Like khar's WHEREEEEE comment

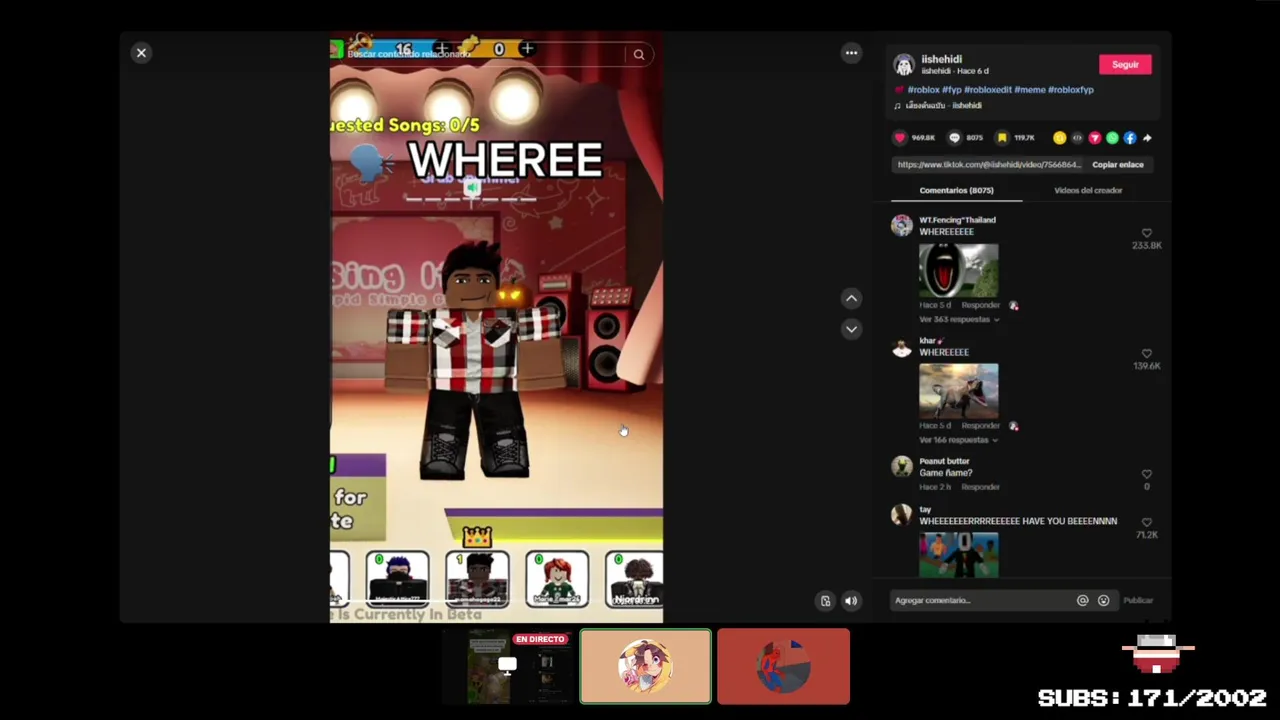[1147, 354]
